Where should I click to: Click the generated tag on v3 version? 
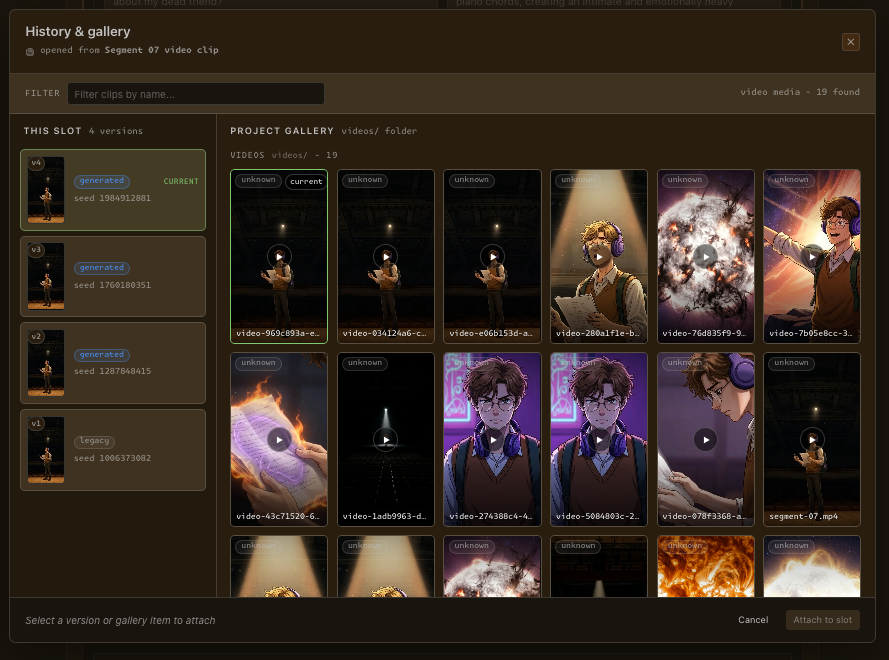(101, 268)
